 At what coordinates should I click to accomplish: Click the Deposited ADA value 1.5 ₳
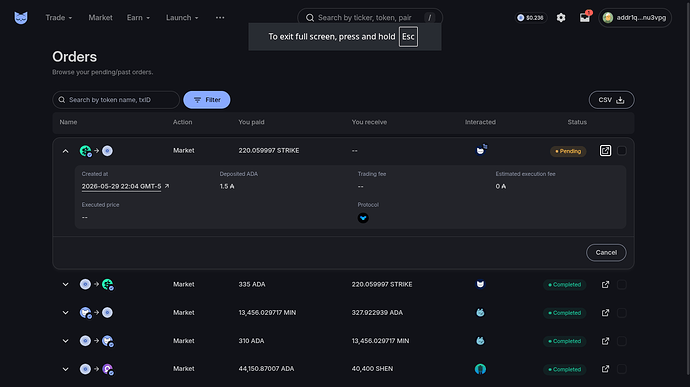click(x=227, y=186)
